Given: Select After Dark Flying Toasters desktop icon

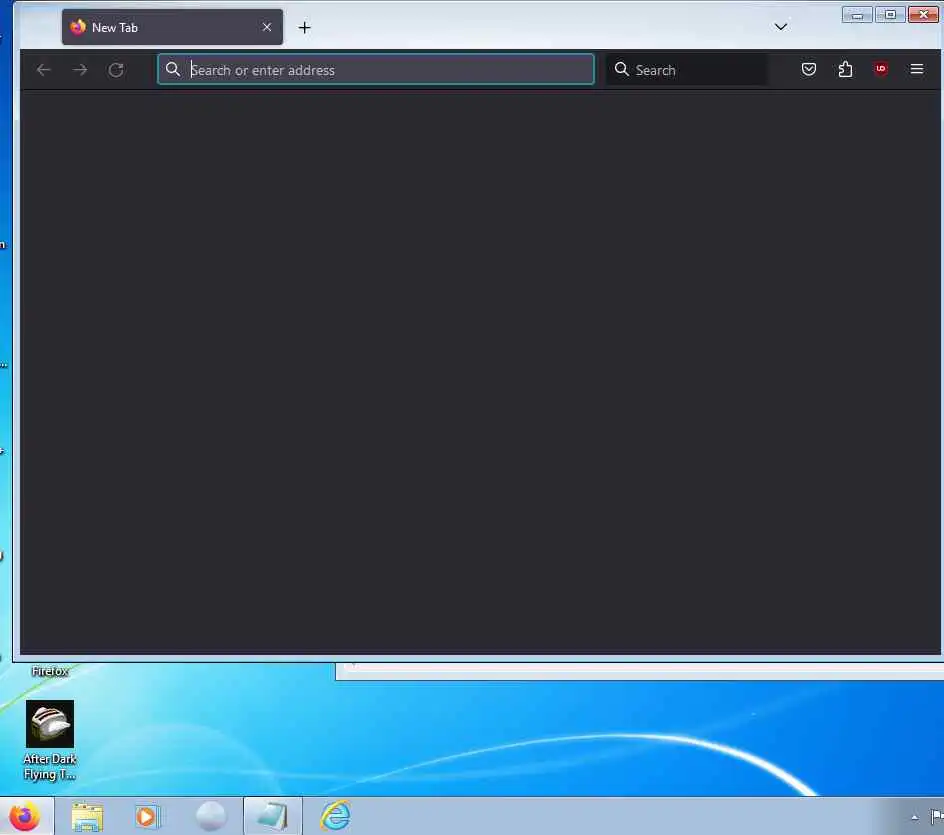Looking at the screenshot, I should [x=50, y=740].
